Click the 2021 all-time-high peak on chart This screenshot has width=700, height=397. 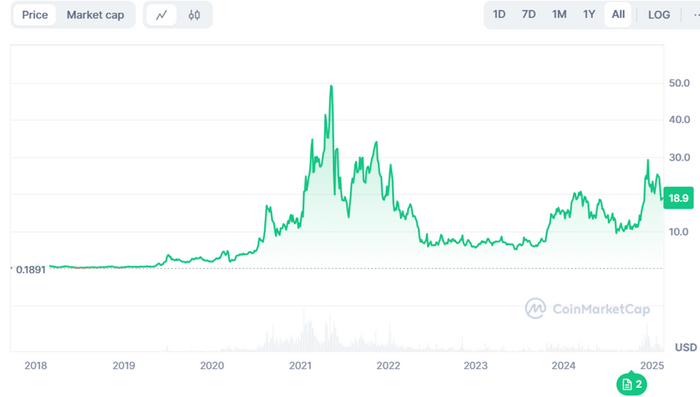[331, 86]
